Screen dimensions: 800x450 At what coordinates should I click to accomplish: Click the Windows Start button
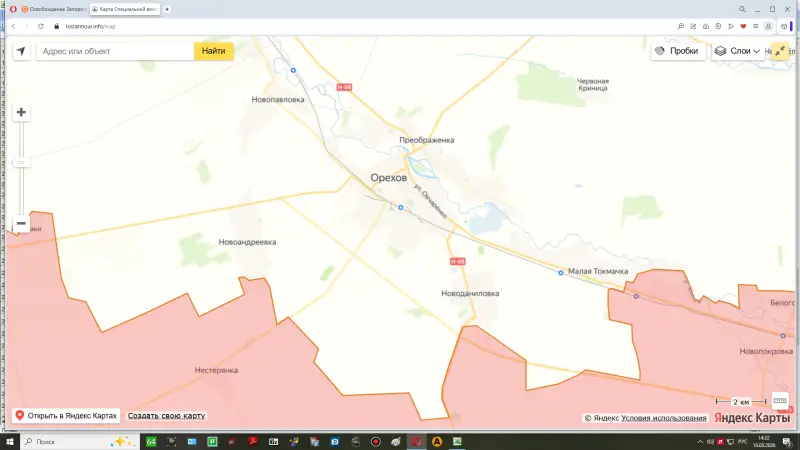[11, 441]
